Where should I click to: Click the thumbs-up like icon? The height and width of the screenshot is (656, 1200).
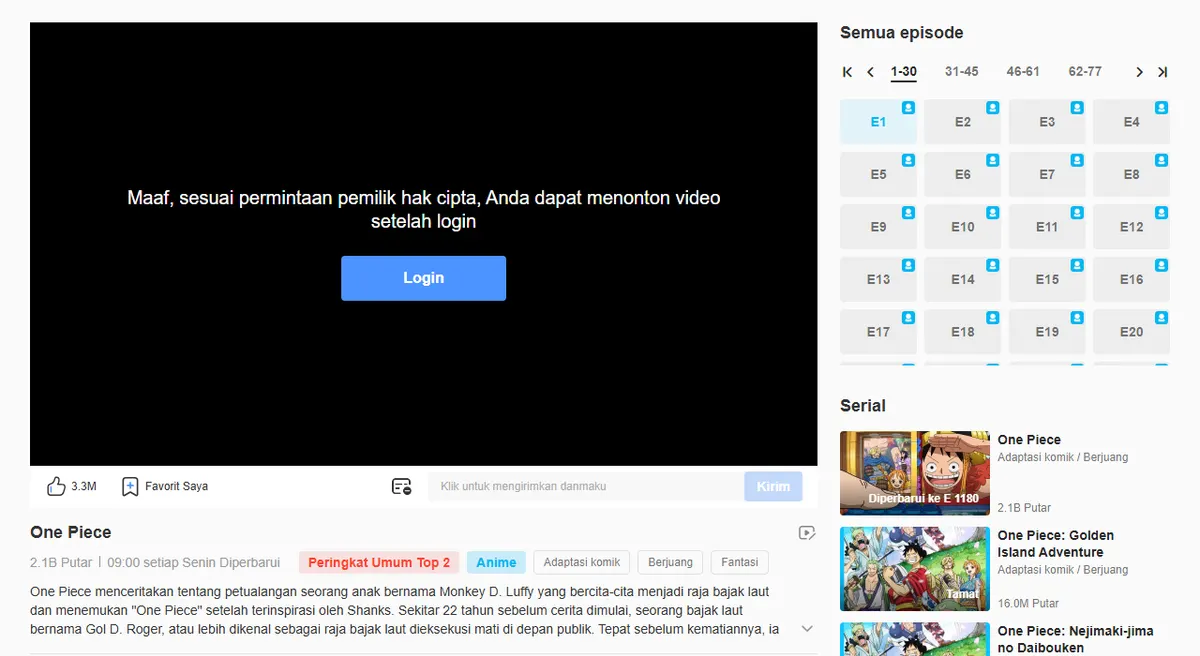point(56,486)
